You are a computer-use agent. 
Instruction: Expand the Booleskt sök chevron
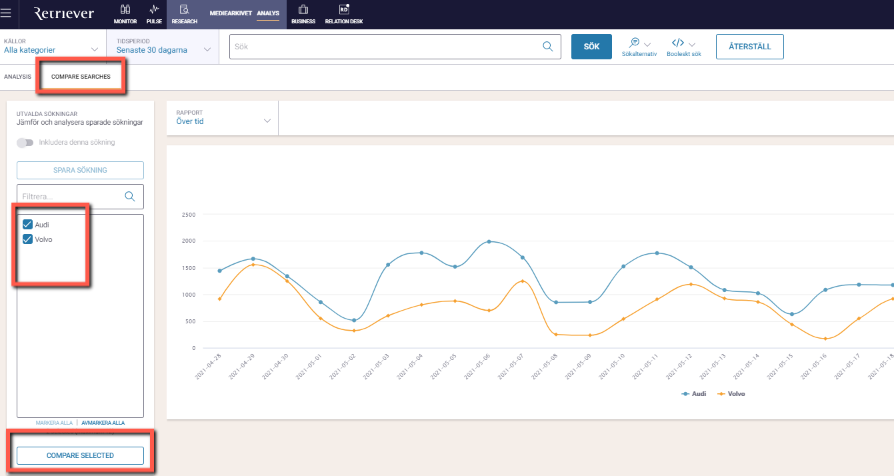(x=692, y=44)
